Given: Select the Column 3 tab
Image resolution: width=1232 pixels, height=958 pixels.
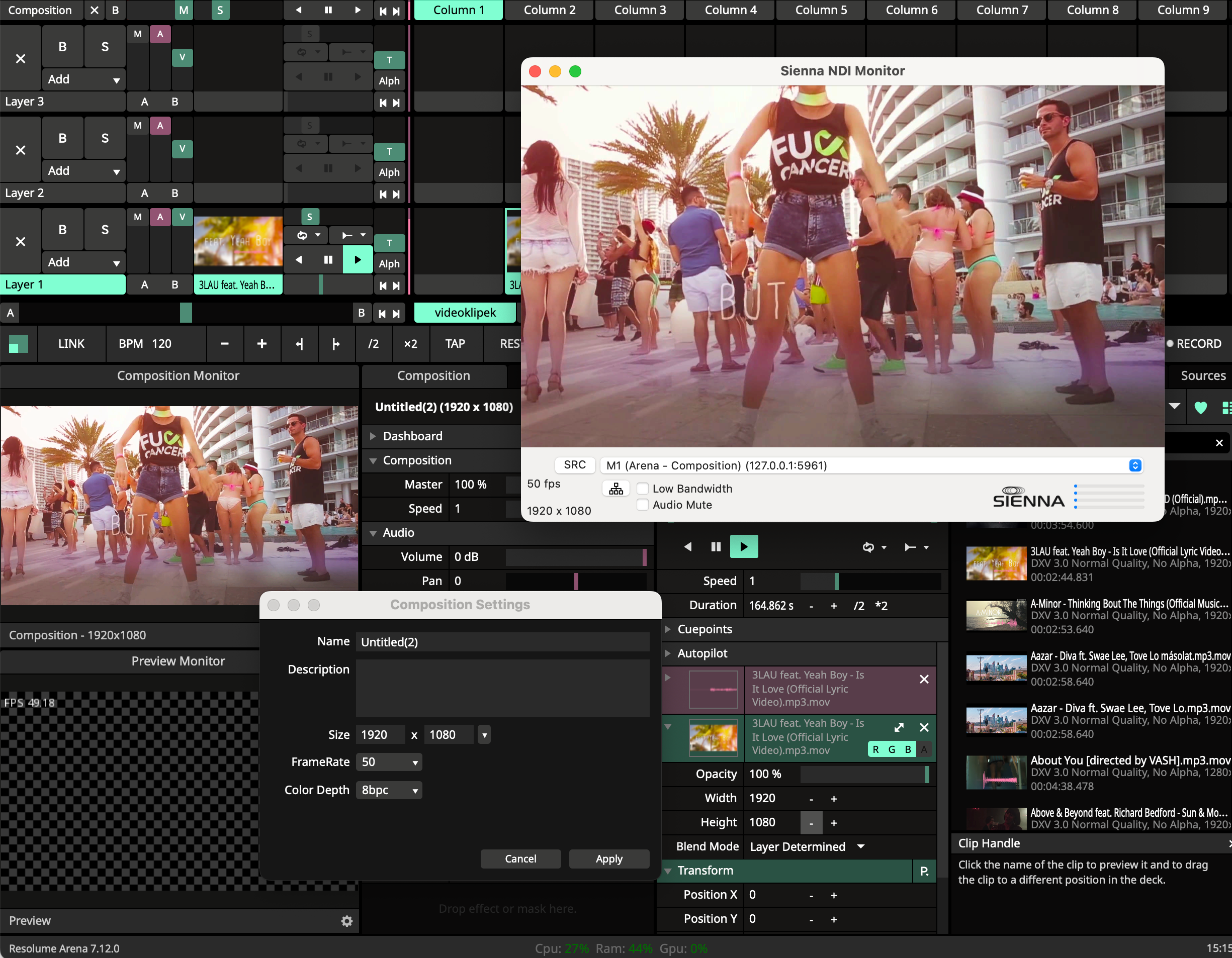Looking at the screenshot, I should coord(639,10).
